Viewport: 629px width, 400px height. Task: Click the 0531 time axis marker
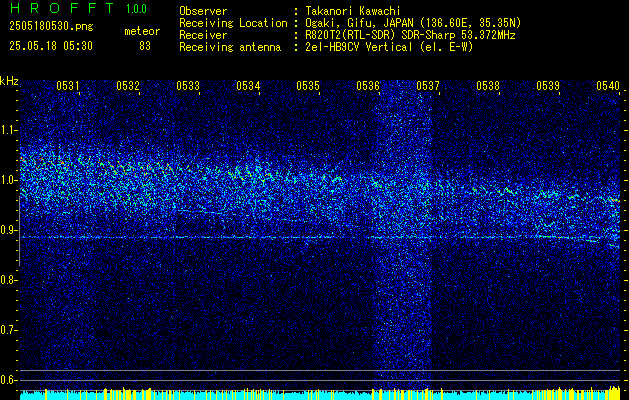click(67, 85)
